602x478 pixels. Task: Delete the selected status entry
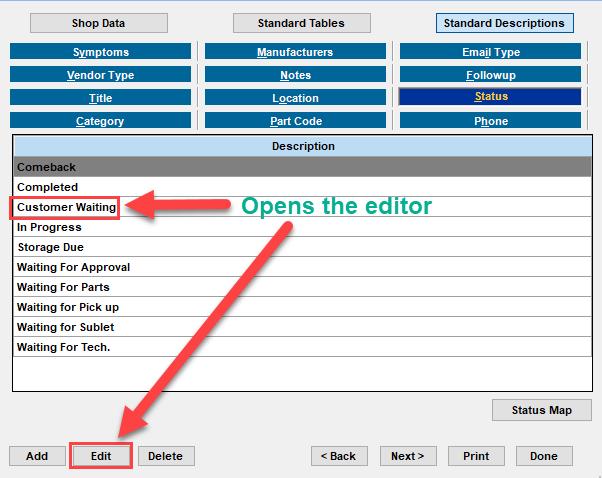coord(165,456)
